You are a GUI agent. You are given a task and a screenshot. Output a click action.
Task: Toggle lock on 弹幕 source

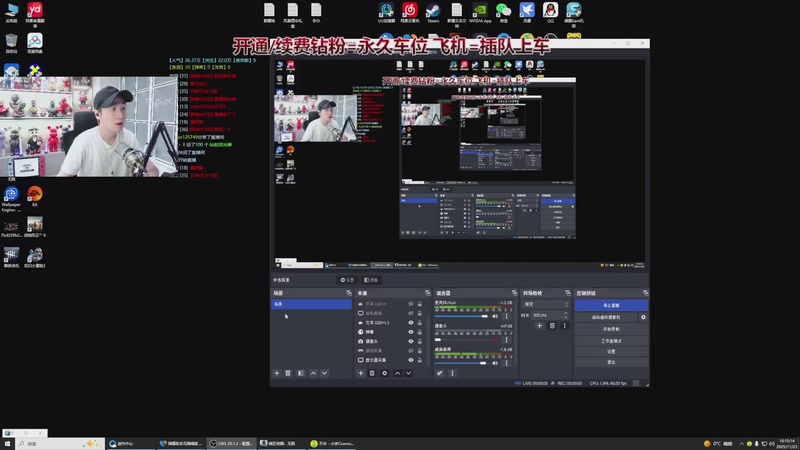[x=420, y=332]
